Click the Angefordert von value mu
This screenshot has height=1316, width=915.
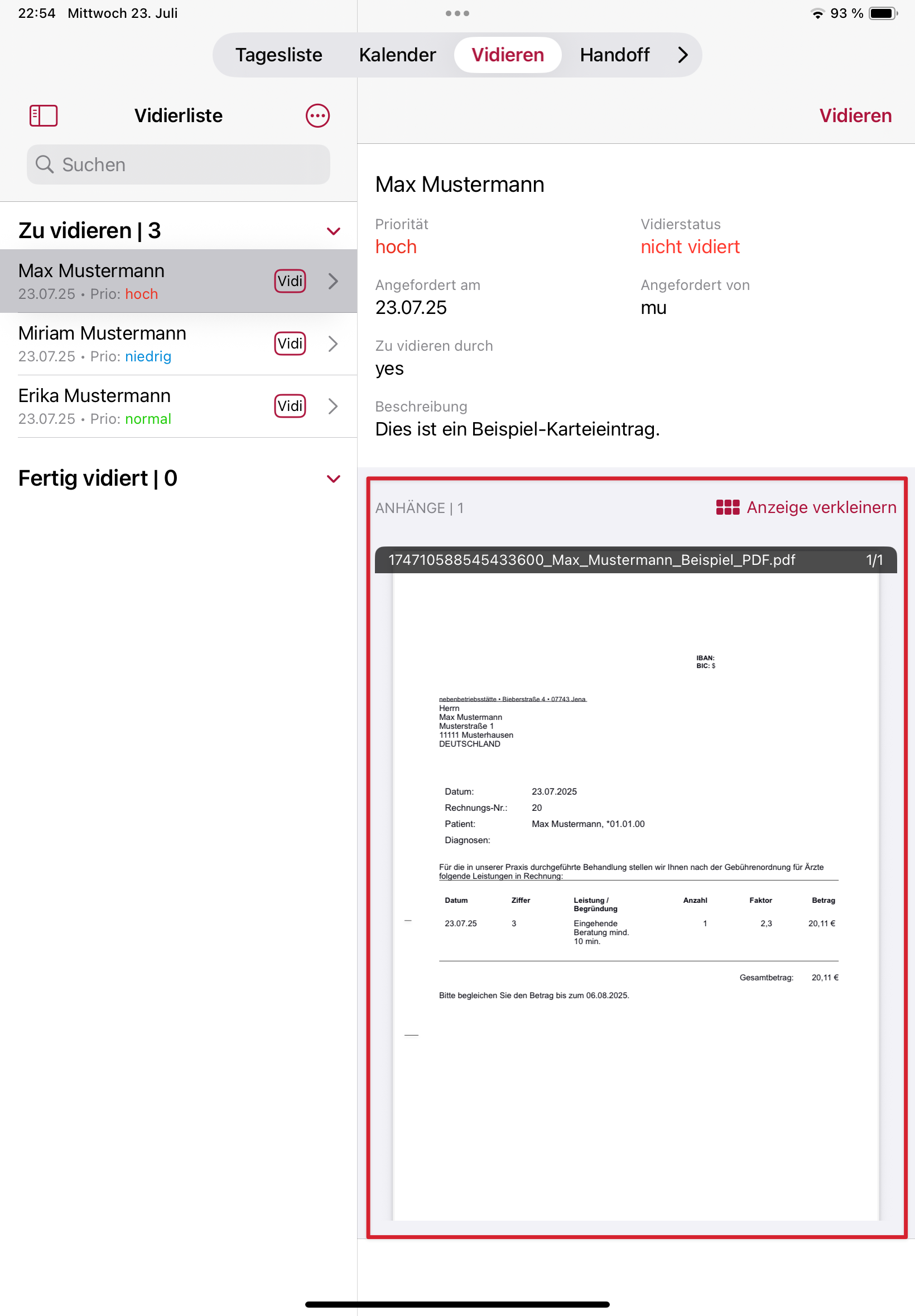pos(653,308)
